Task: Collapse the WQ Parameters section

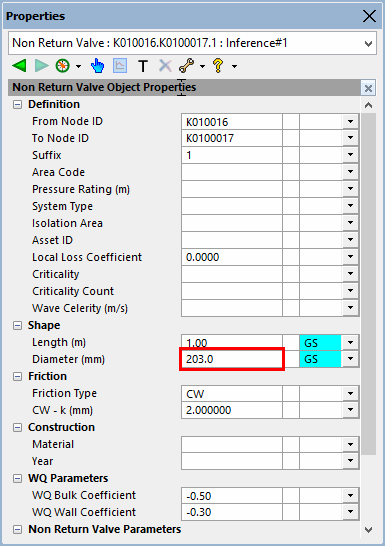Action: [x=17, y=479]
